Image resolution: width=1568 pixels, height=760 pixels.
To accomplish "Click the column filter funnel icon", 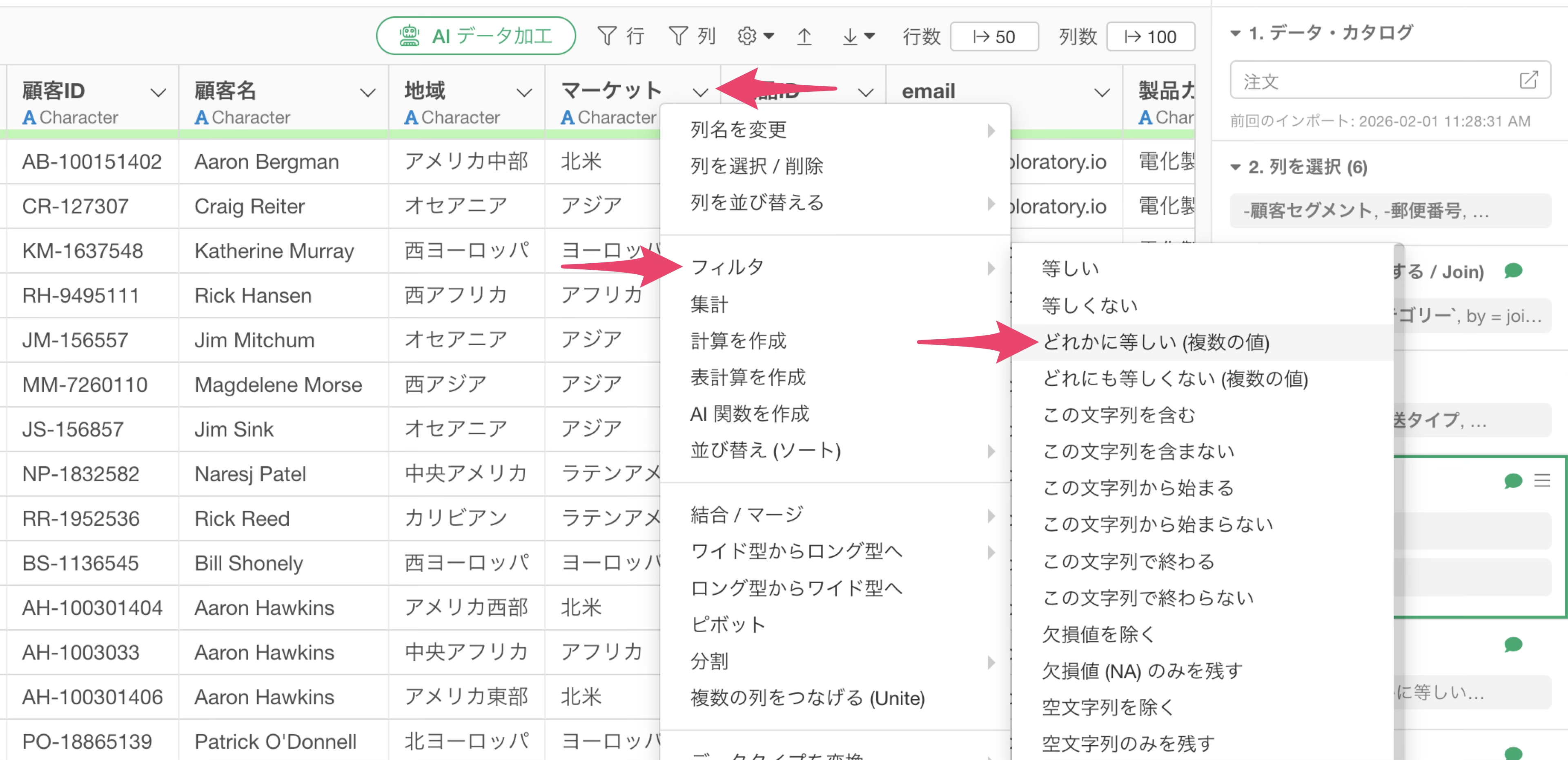I will click(x=677, y=36).
